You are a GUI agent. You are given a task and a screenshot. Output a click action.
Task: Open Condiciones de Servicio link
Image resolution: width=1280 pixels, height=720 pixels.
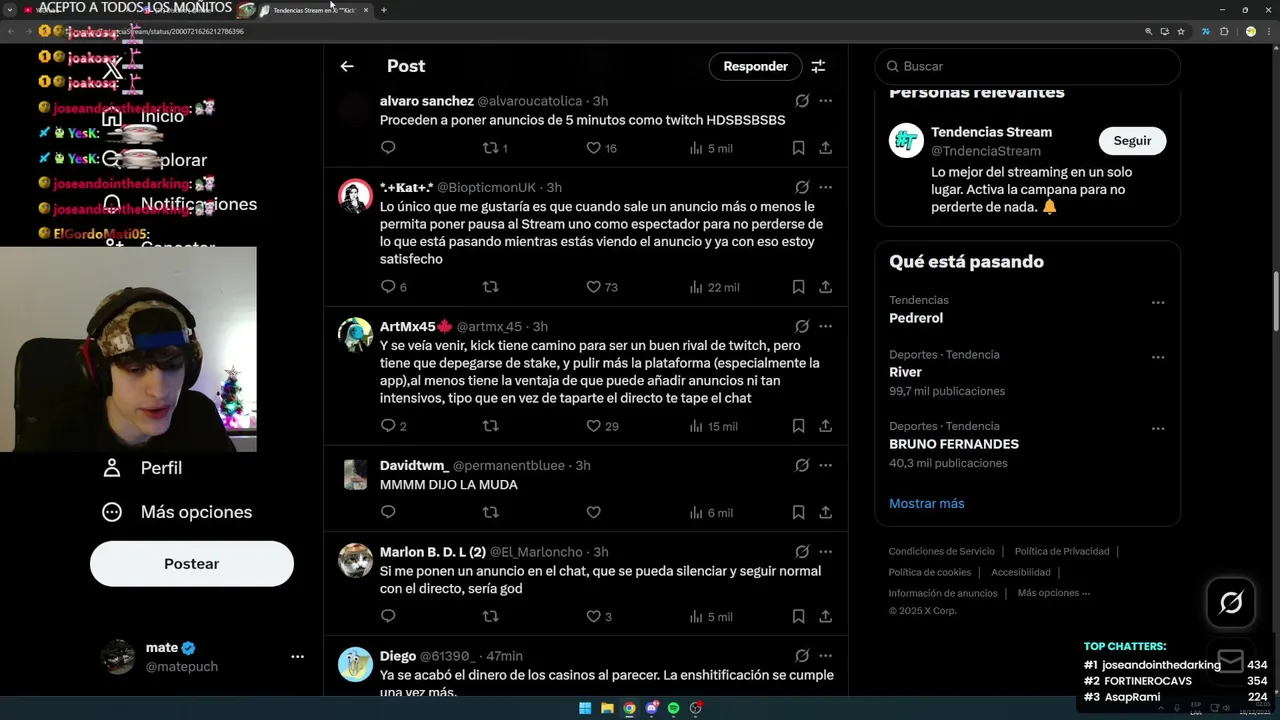click(x=942, y=551)
